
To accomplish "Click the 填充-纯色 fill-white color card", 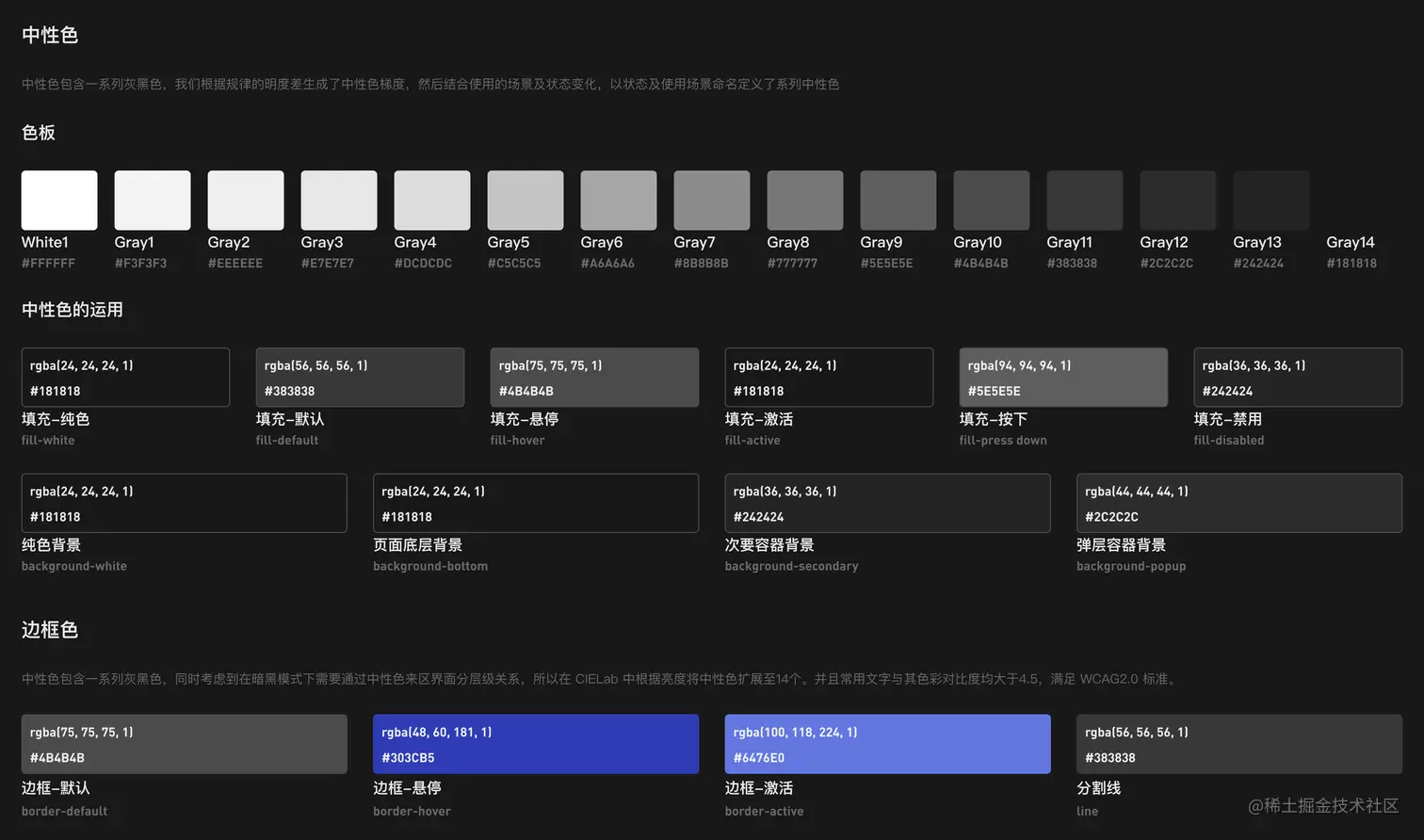I will [x=125, y=378].
